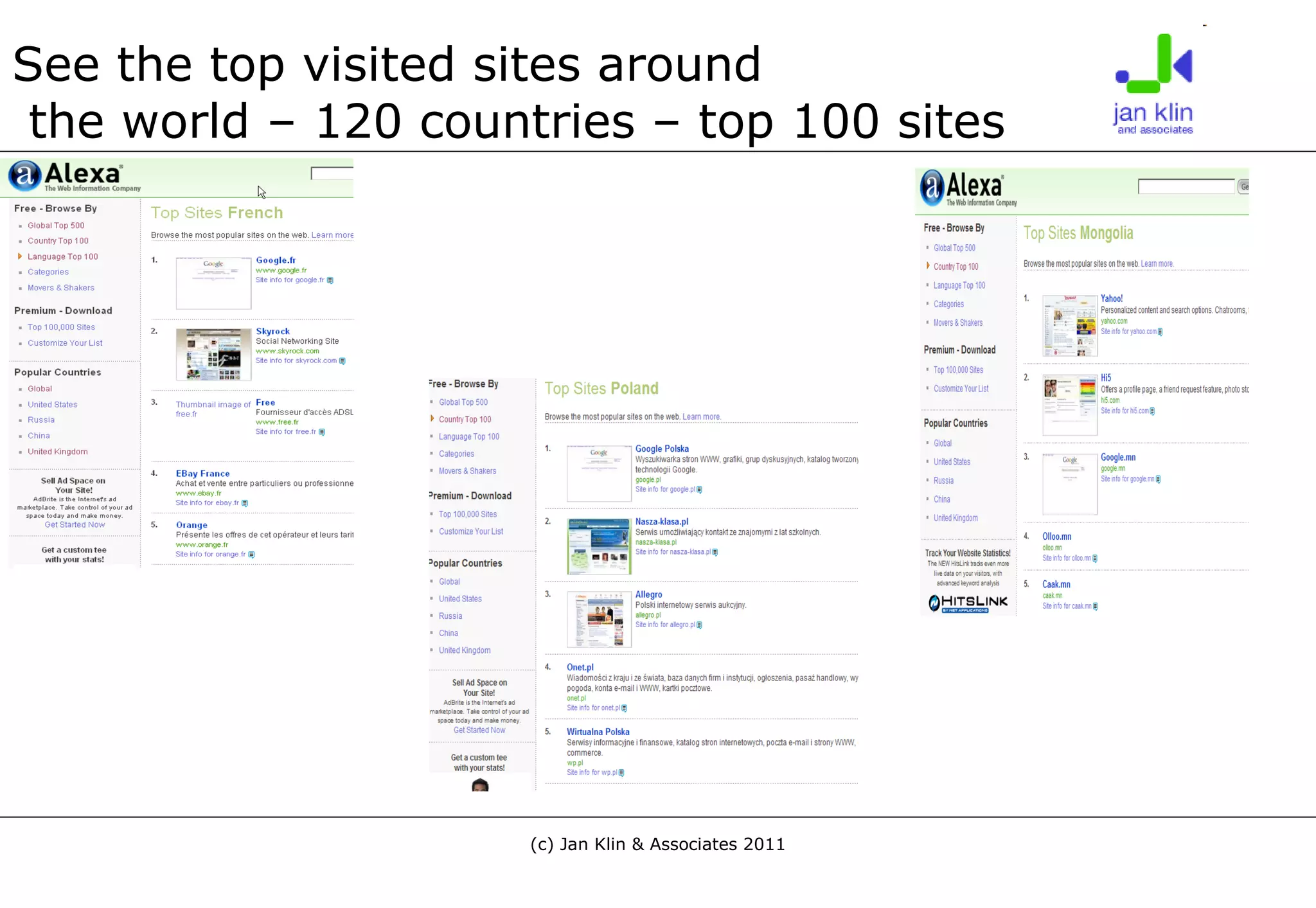
Task: Choose United Kingdom in the Mongolia sidebar
Action: tap(956, 518)
